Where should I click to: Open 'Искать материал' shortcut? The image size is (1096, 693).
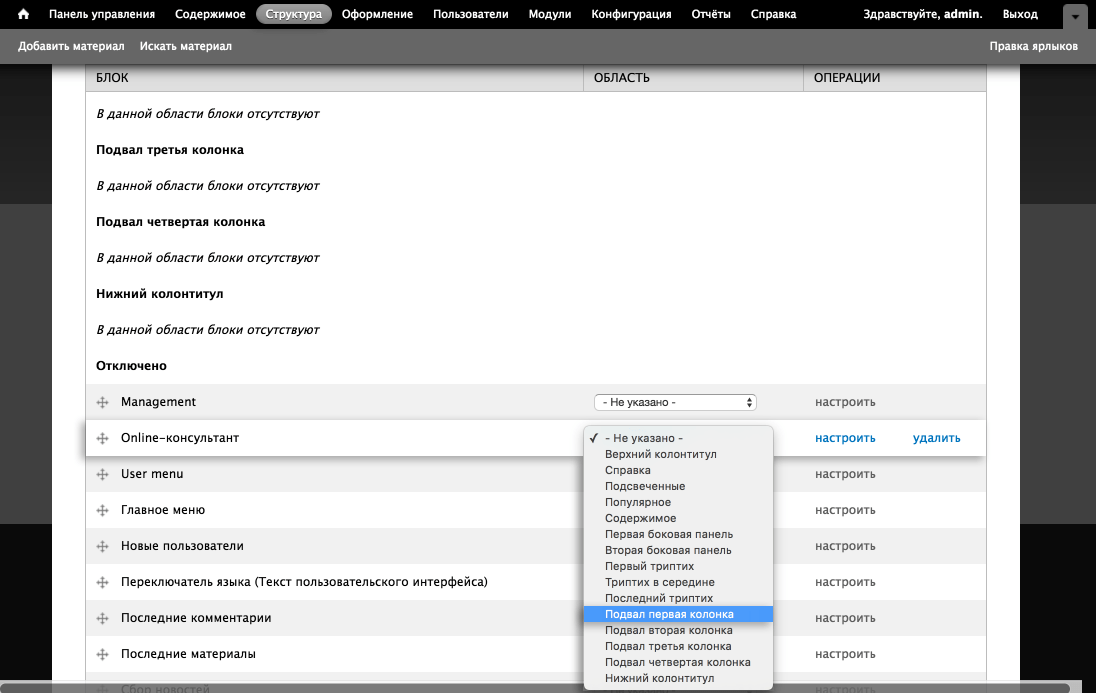click(186, 46)
